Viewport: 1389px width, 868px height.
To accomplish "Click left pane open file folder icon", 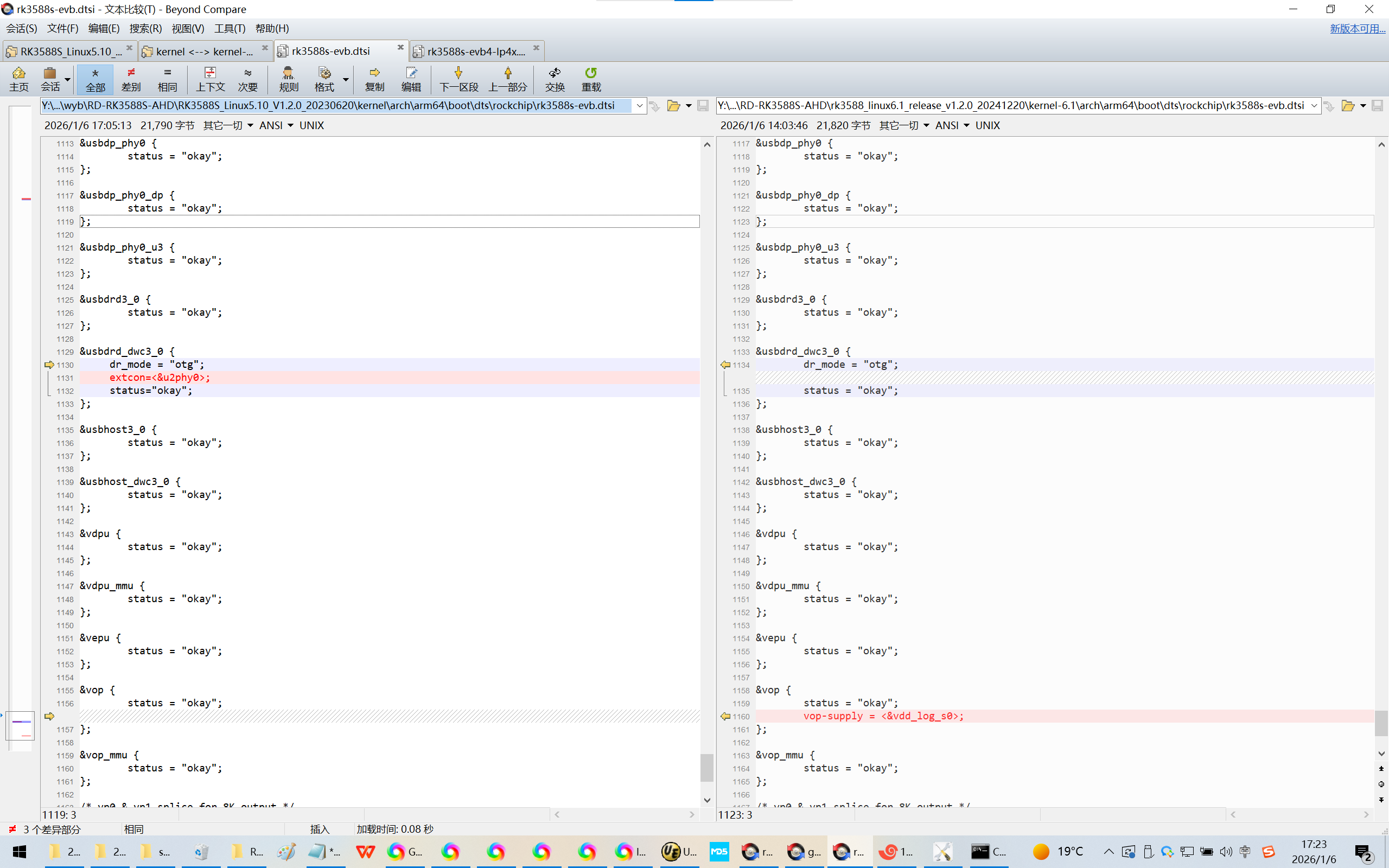I will [x=673, y=106].
